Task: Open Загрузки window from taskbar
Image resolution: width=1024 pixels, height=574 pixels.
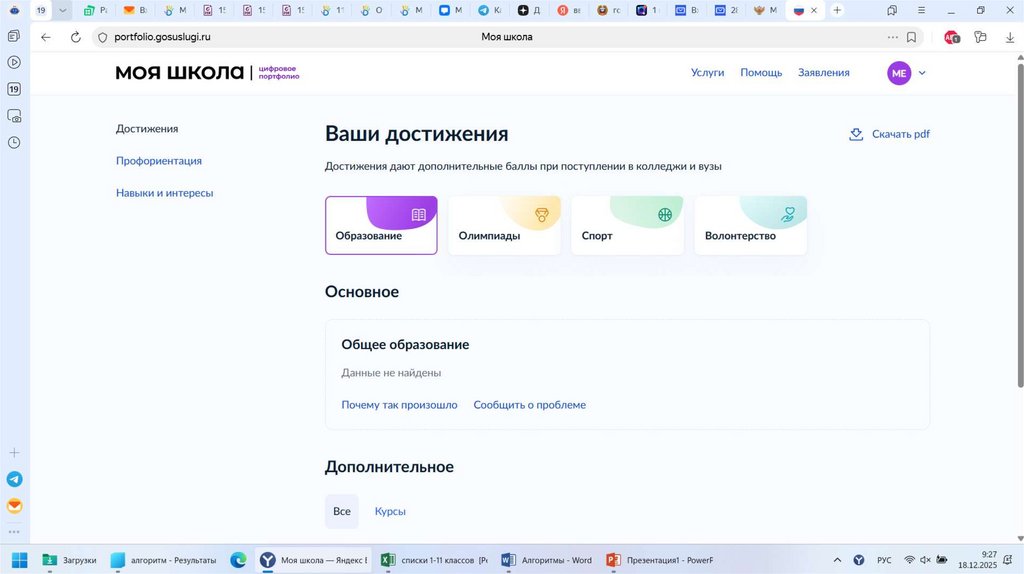Action: (x=69, y=560)
